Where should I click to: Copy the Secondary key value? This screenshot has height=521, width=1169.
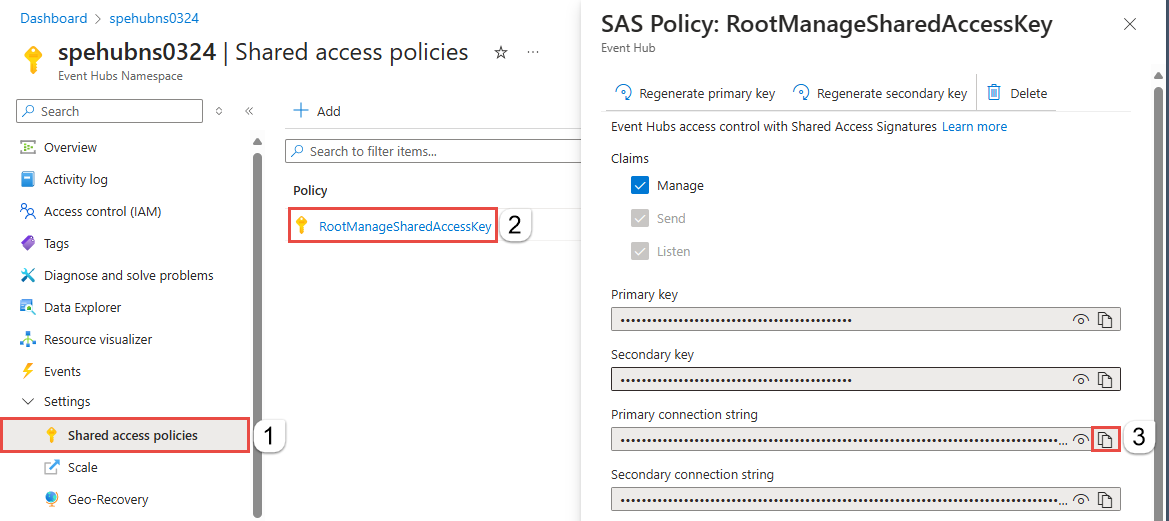pyautogui.click(x=1105, y=379)
